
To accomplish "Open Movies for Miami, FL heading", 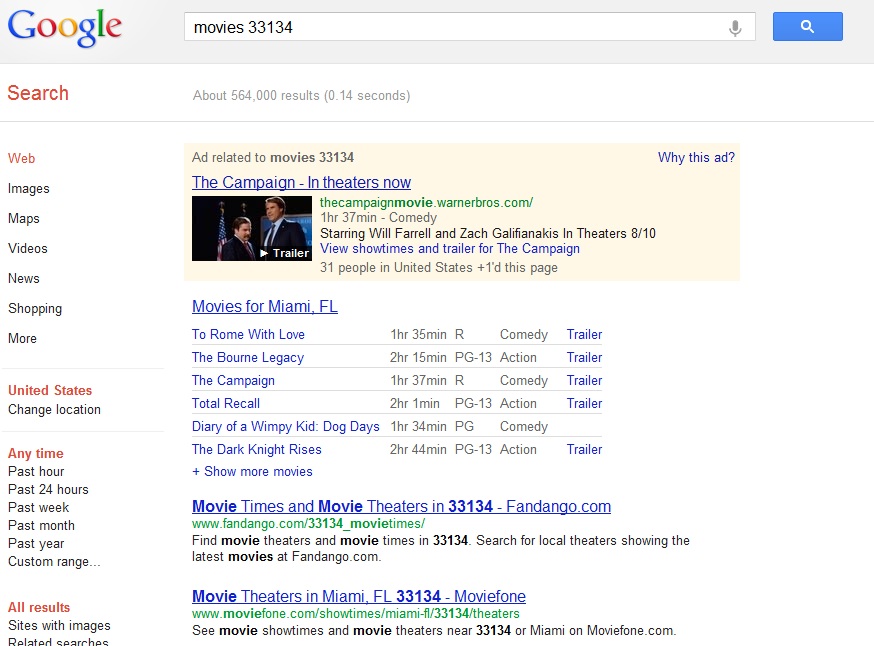I will 265,307.
